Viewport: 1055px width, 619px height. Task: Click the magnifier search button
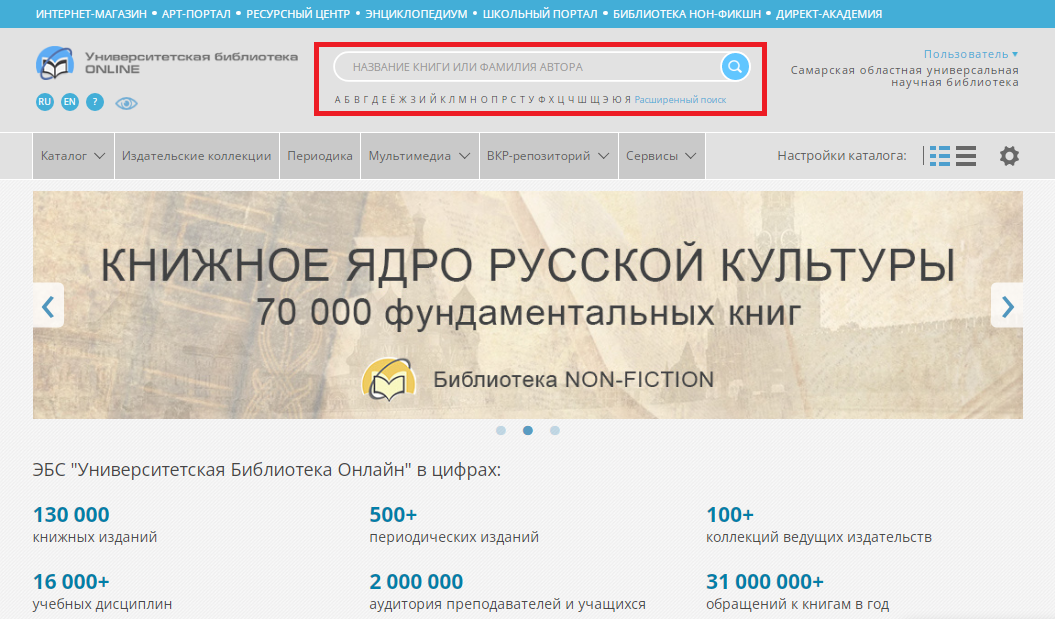tap(735, 67)
